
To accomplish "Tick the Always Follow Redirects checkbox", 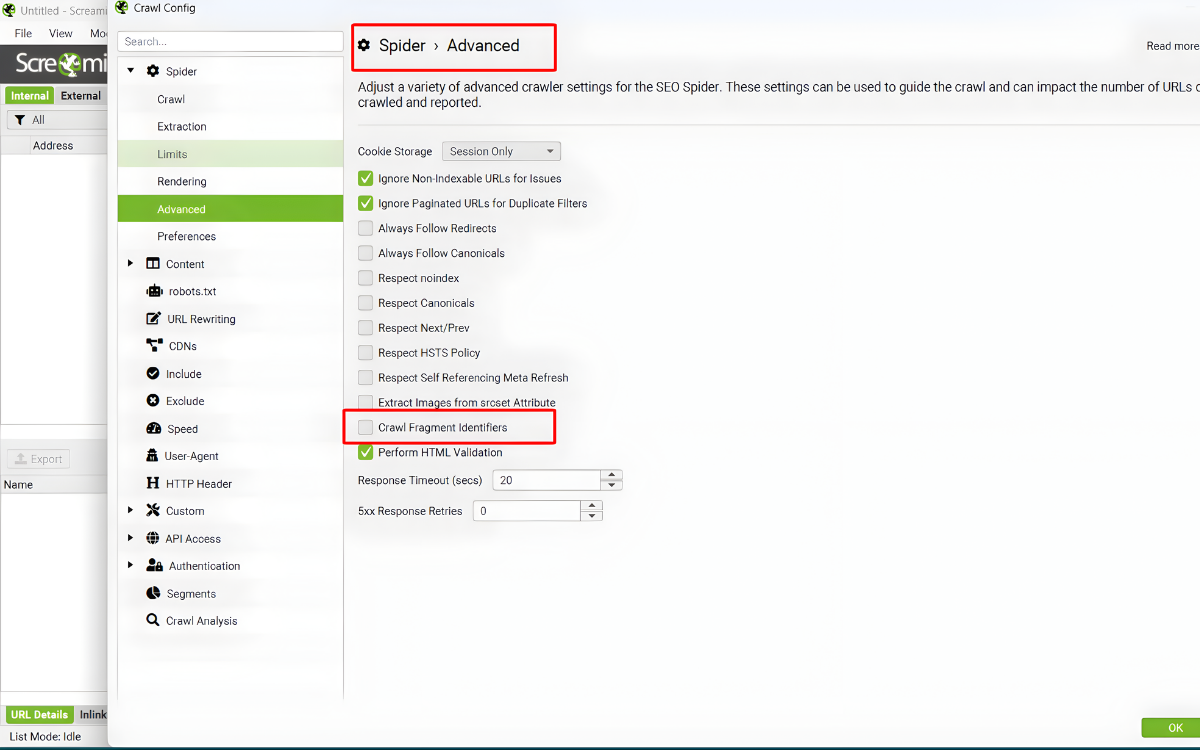I will [366, 229].
